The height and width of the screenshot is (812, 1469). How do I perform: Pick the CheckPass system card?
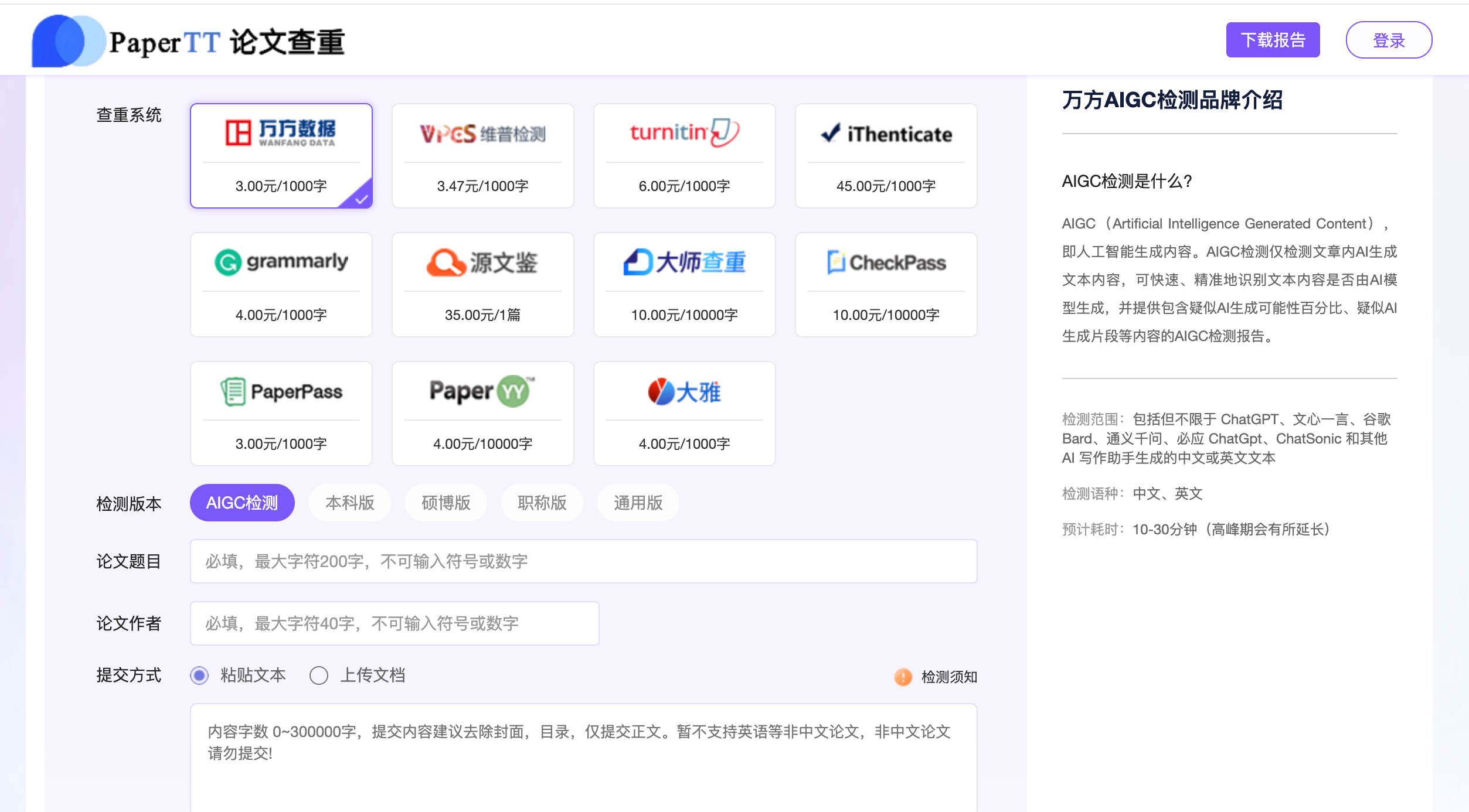[x=886, y=285]
